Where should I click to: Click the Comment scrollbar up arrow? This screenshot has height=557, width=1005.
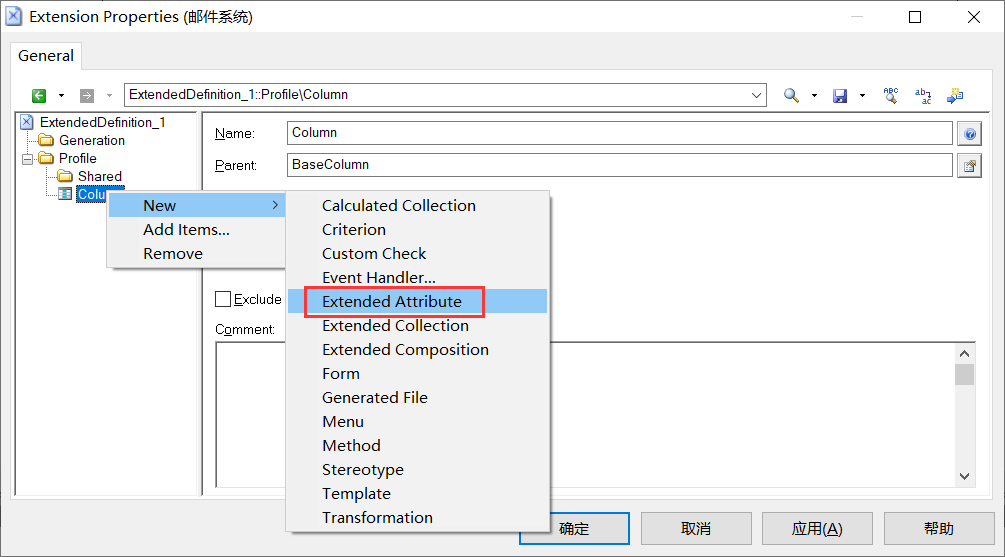964,353
